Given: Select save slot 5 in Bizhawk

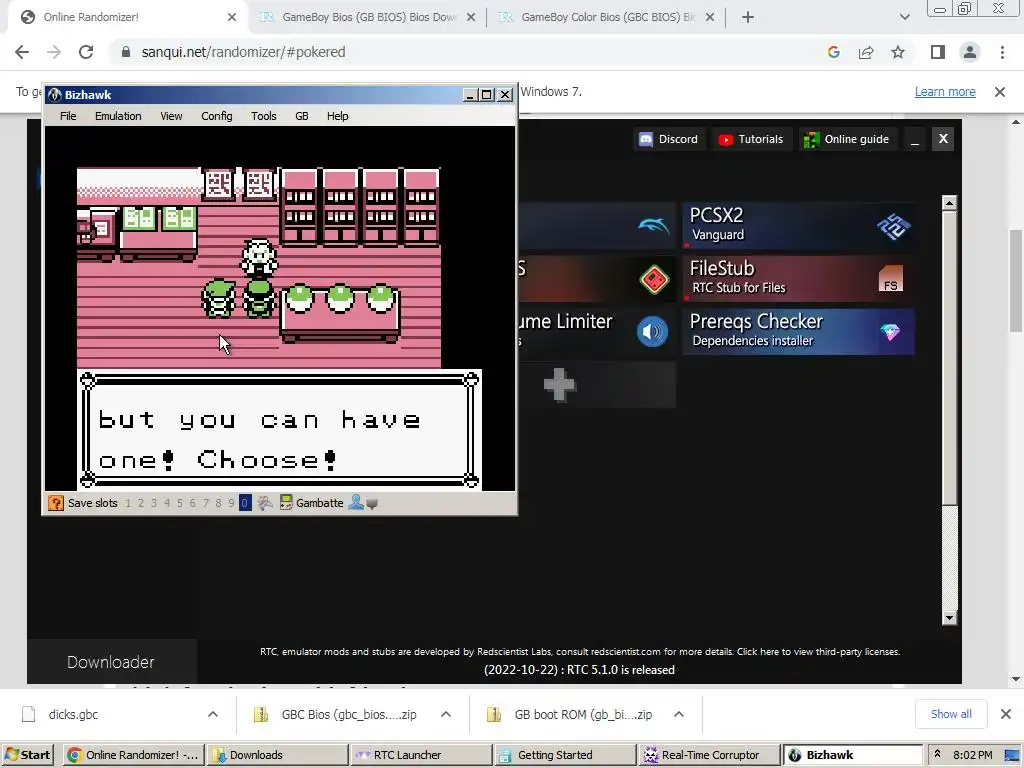Looking at the screenshot, I should 180,503.
